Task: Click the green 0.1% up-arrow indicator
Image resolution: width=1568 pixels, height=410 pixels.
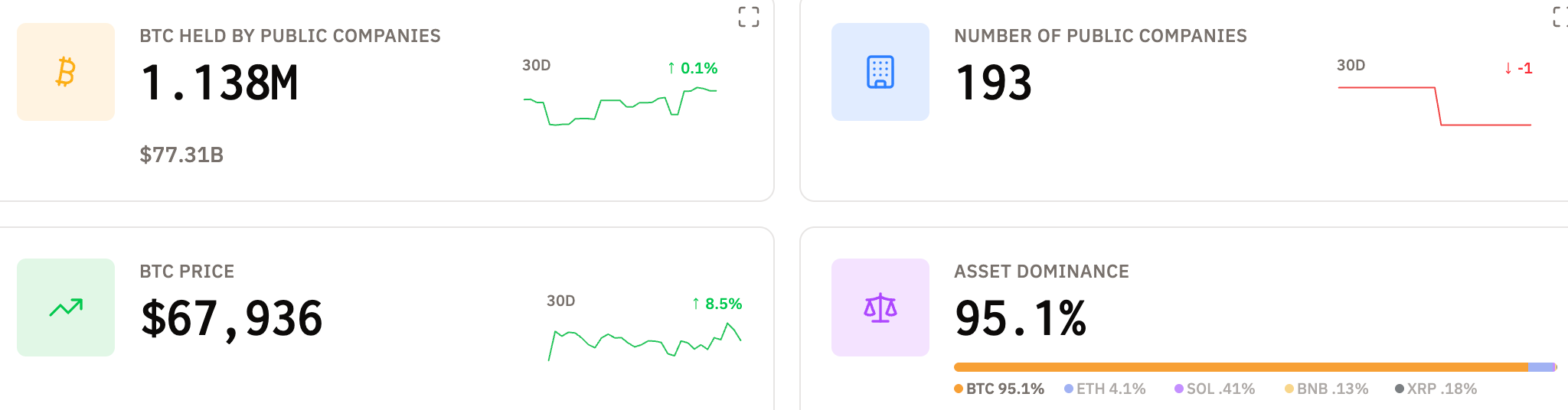Action: 692,68
